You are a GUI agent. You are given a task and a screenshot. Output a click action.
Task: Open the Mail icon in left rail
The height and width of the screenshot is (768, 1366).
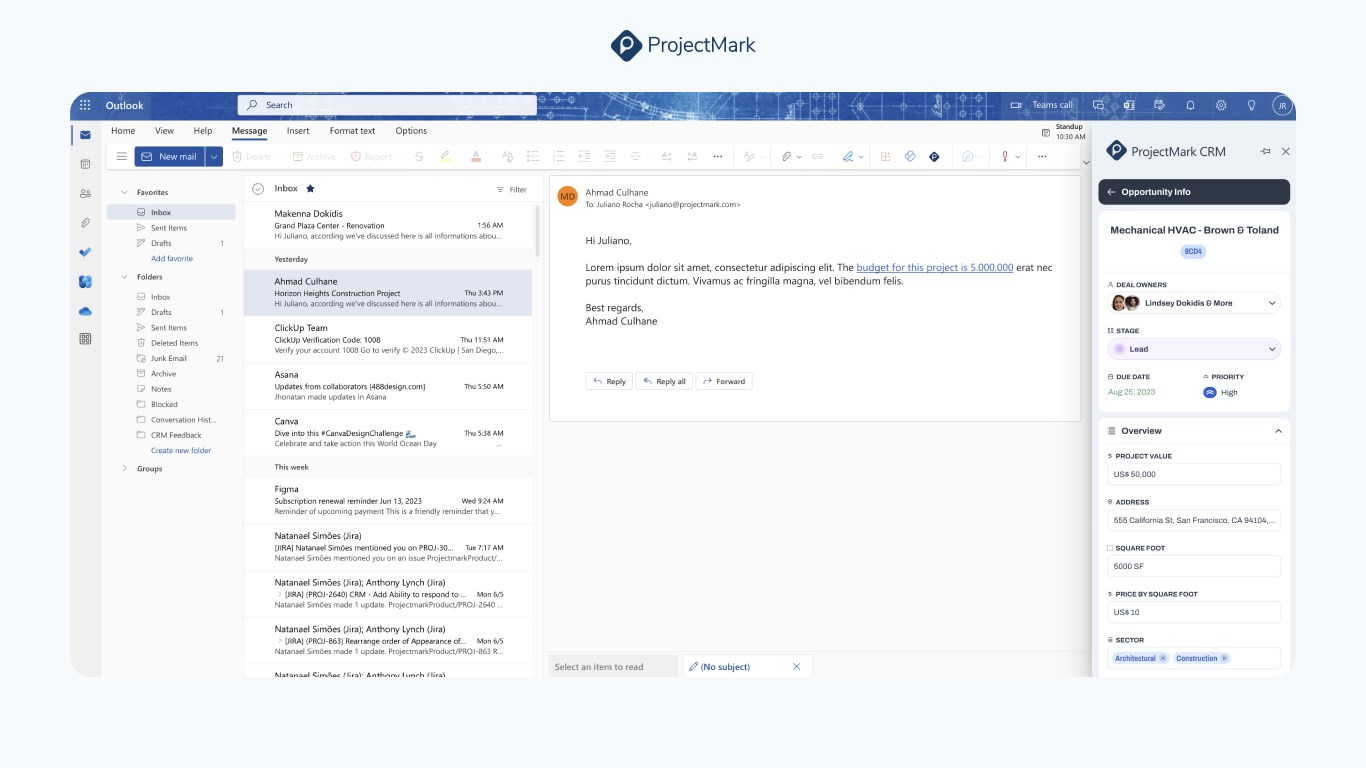tap(85, 135)
